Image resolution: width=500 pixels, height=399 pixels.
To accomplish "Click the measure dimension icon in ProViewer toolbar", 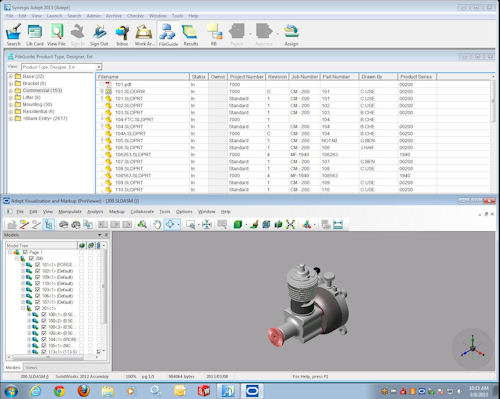I will pyautogui.click(x=338, y=224).
